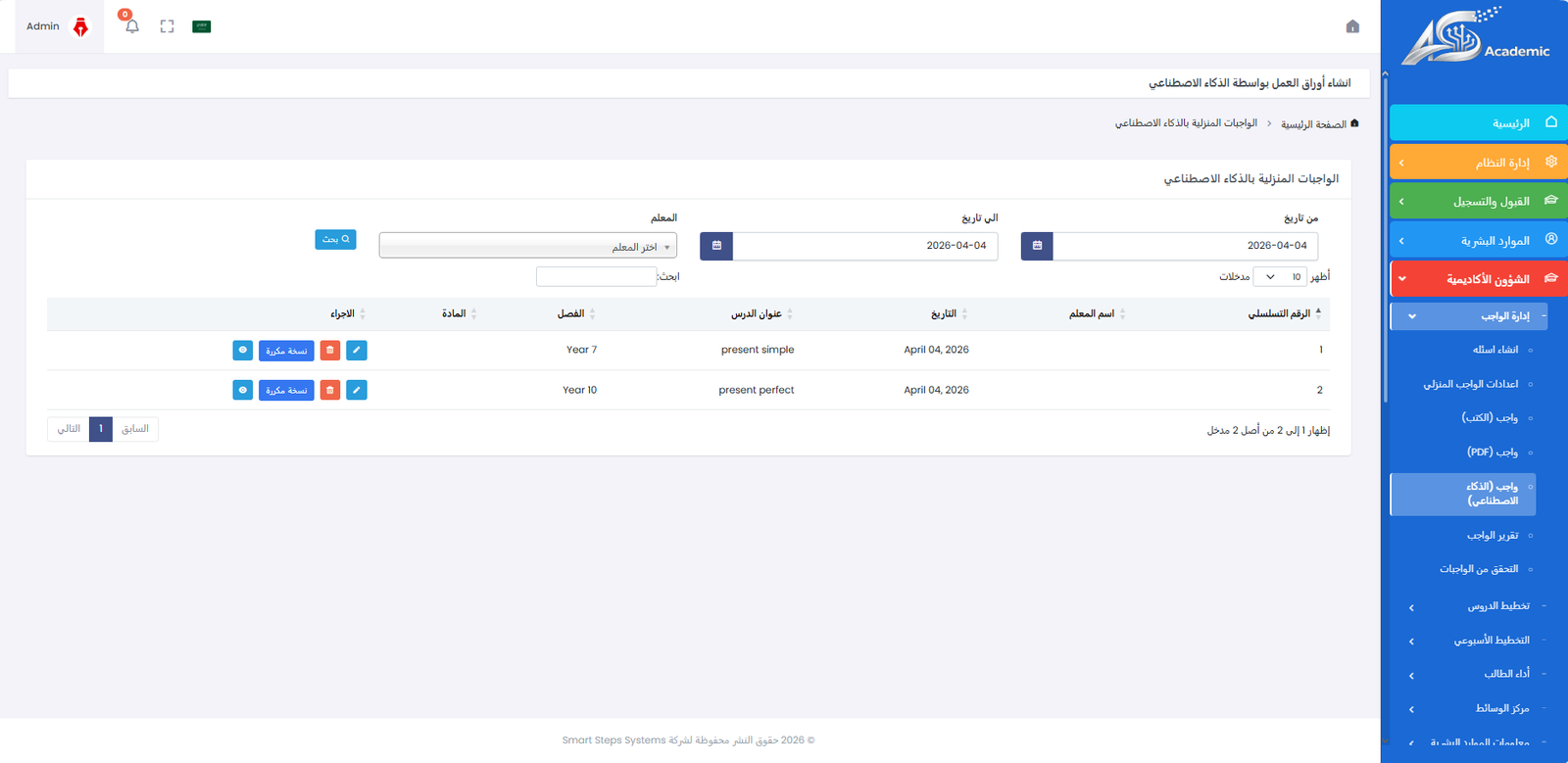The width and height of the screenshot is (1568, 763).
Task: Open واجب (PDF) sidebar item
Action: click(x=1492, y=452)
